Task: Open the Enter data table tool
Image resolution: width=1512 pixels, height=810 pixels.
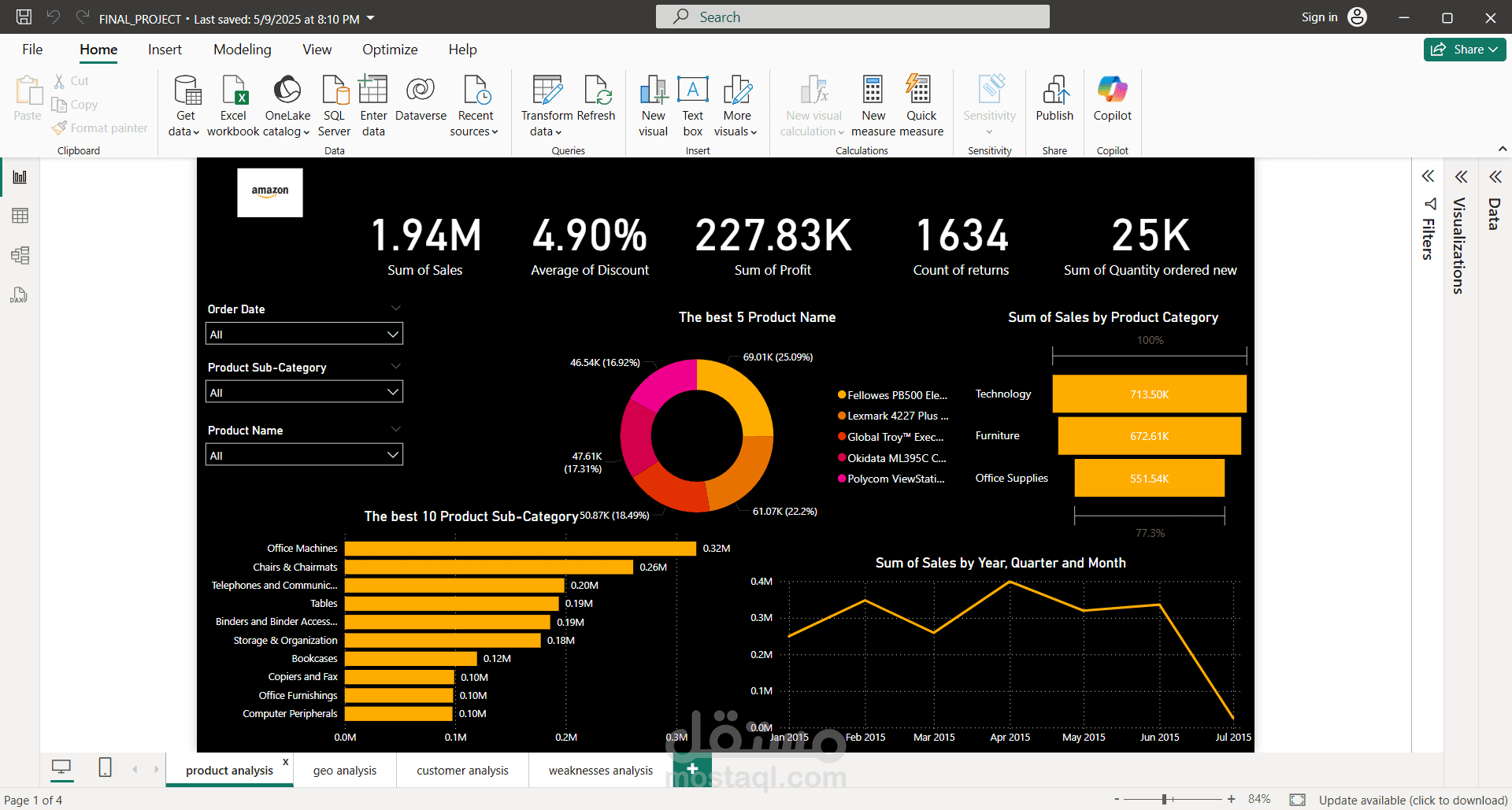Action: pos(373,105)
